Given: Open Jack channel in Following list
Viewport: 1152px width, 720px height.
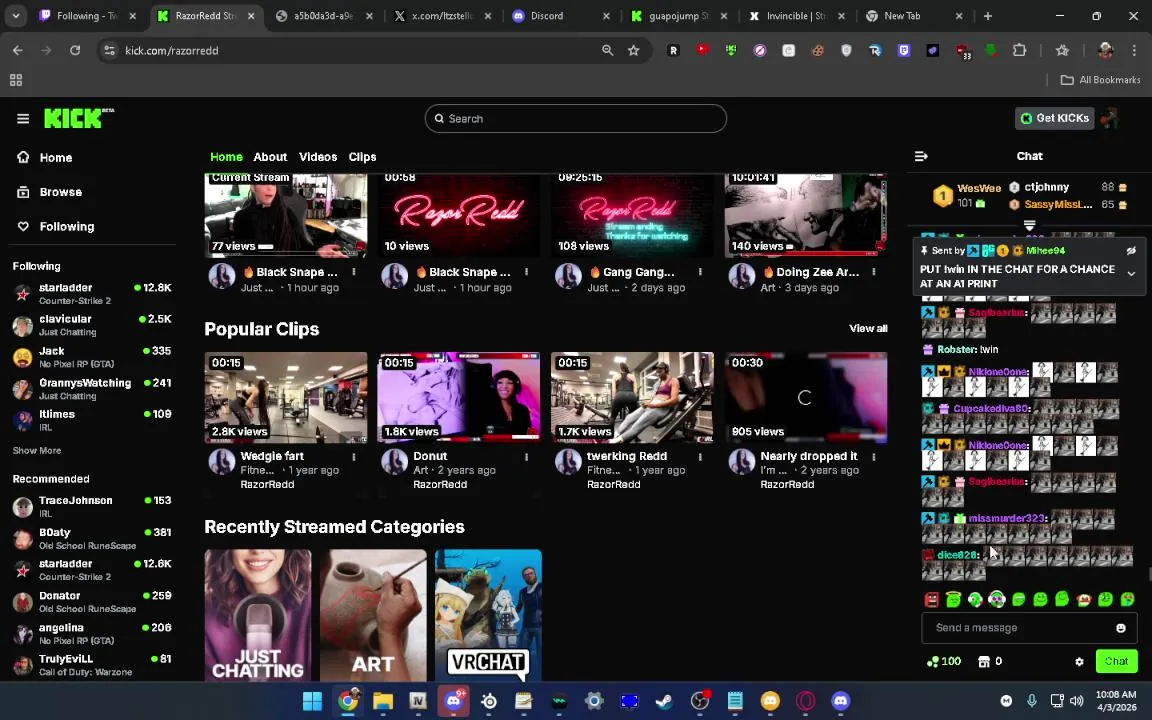Looking at the screenshot, I should 92,357.
